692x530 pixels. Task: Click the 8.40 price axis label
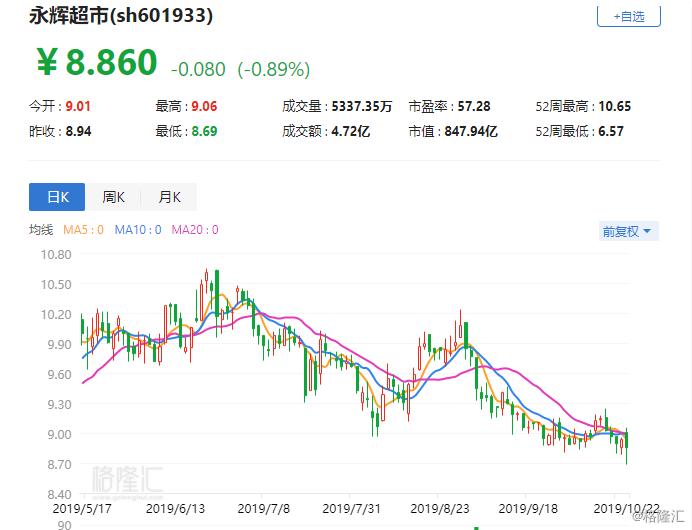coord(59,494)
